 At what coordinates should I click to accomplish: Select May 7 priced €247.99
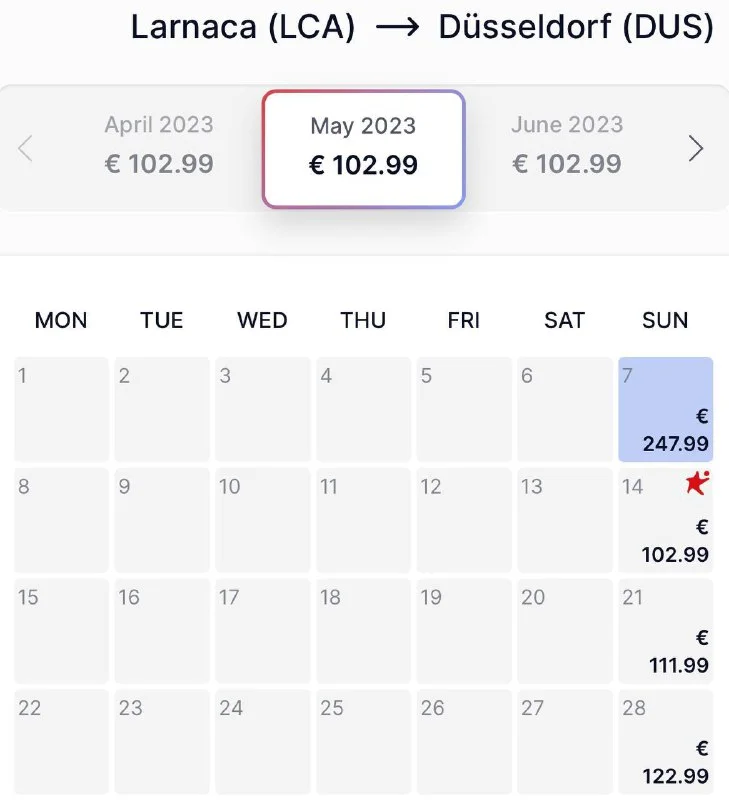(666, 409)
